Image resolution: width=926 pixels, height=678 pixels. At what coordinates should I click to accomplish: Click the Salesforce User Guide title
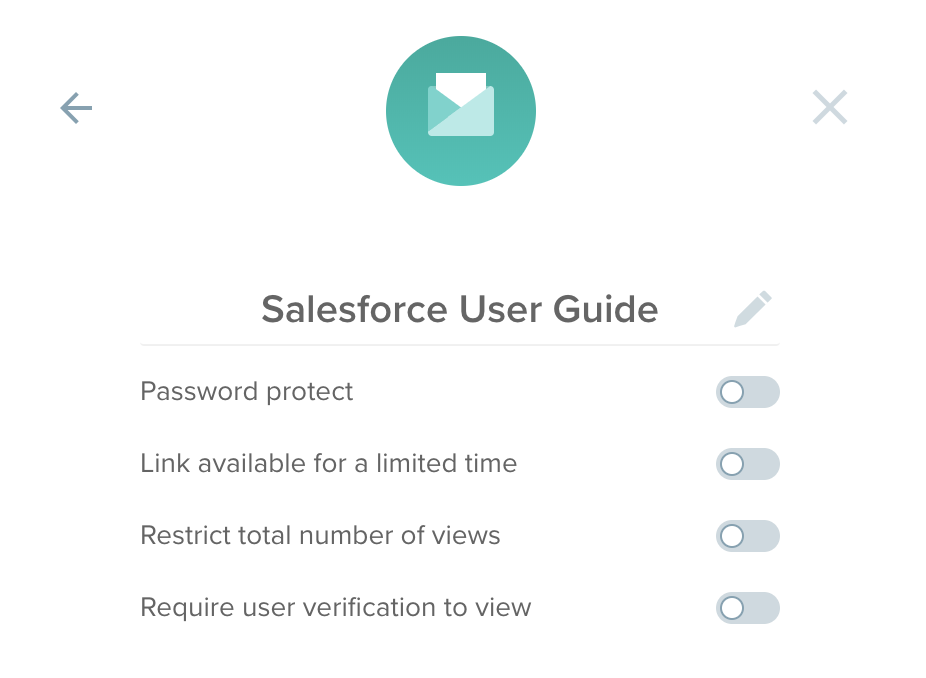tap(459, 309)
